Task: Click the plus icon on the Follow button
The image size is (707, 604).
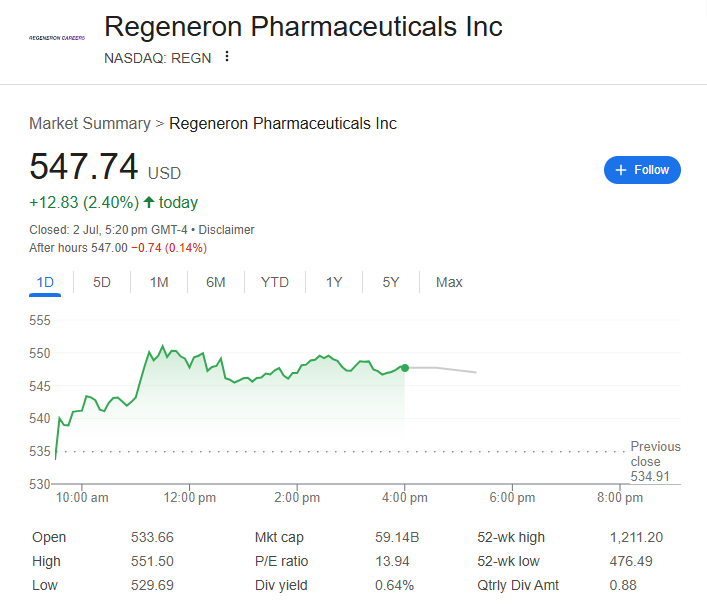Action: pyautogui.click(x=621, y=170)
